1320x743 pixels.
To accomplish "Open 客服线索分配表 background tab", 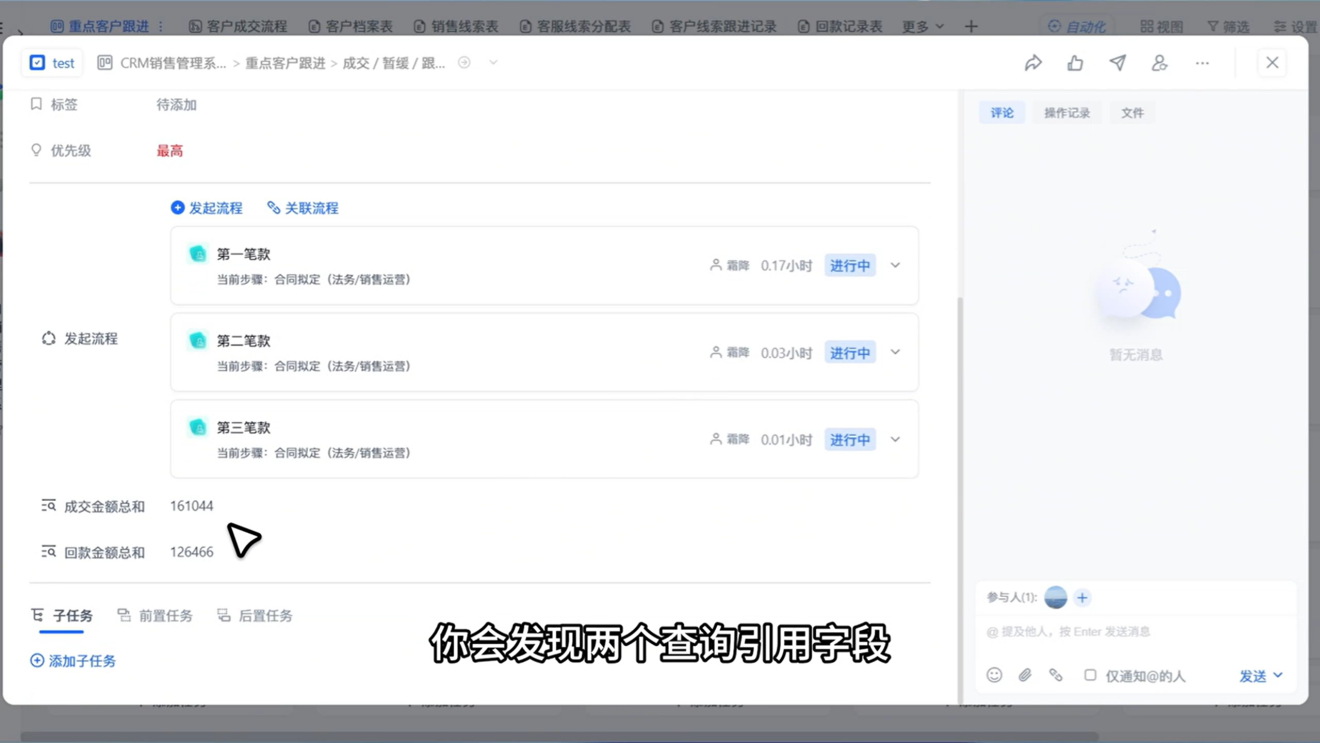I will point(575,26).
